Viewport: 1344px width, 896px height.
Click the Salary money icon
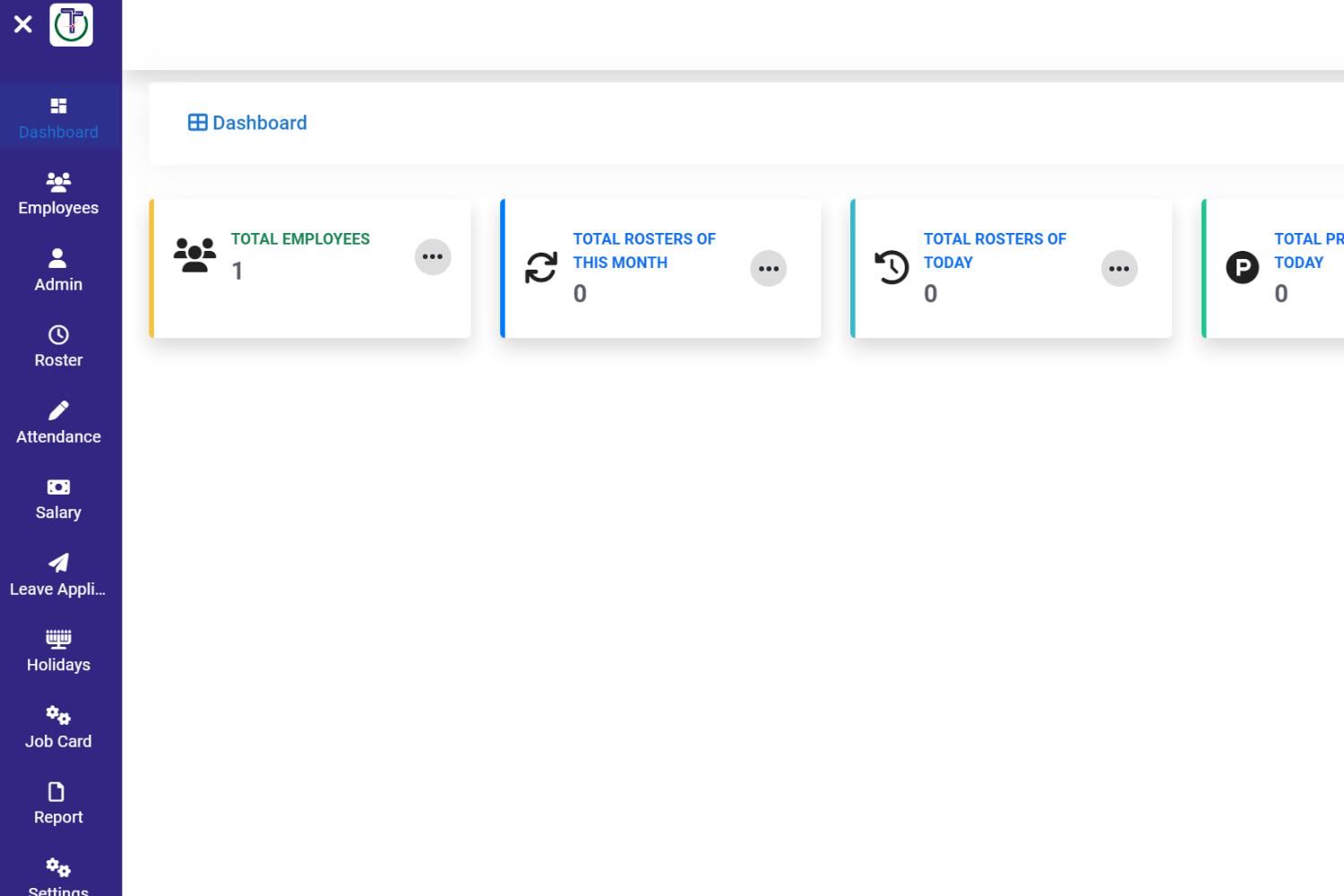point(58,487)
